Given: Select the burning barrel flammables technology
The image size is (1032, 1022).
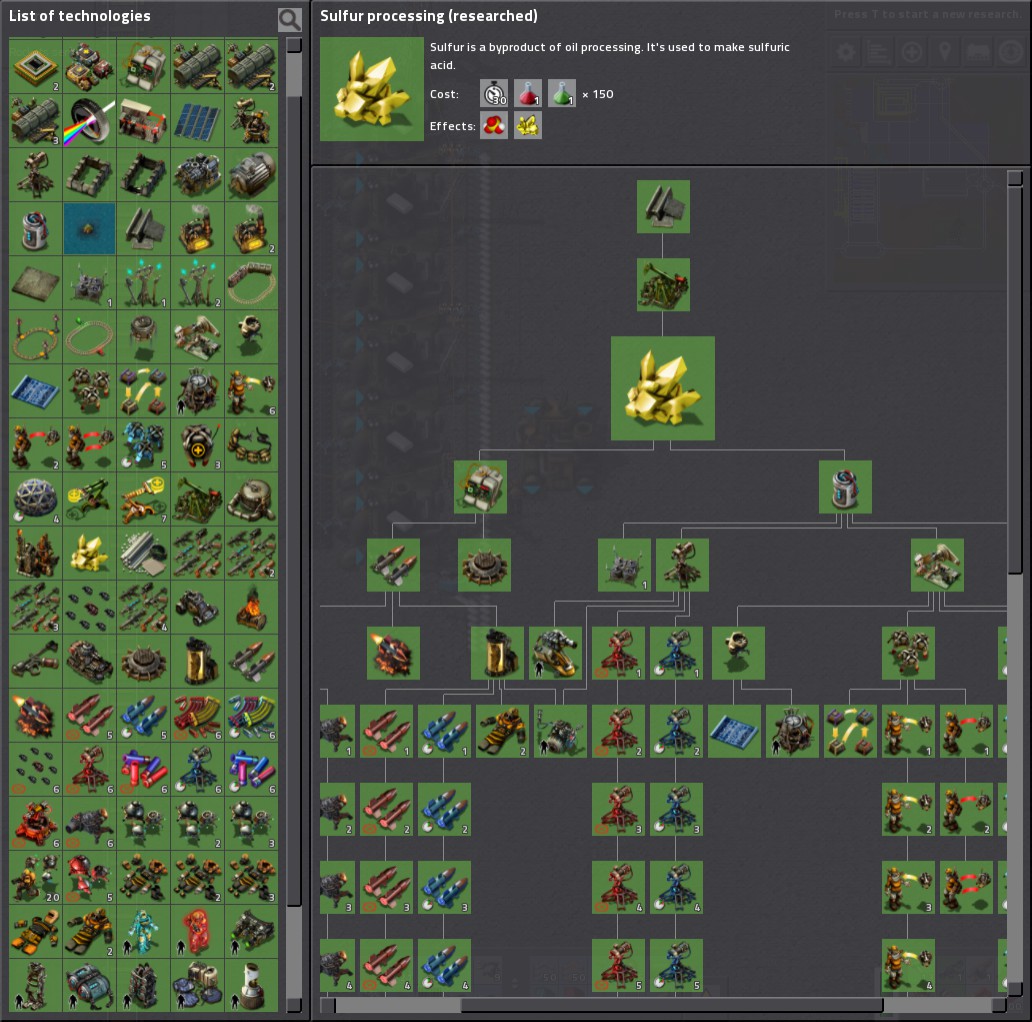Looking at the screenshot, I should click(x=251, y=607).
